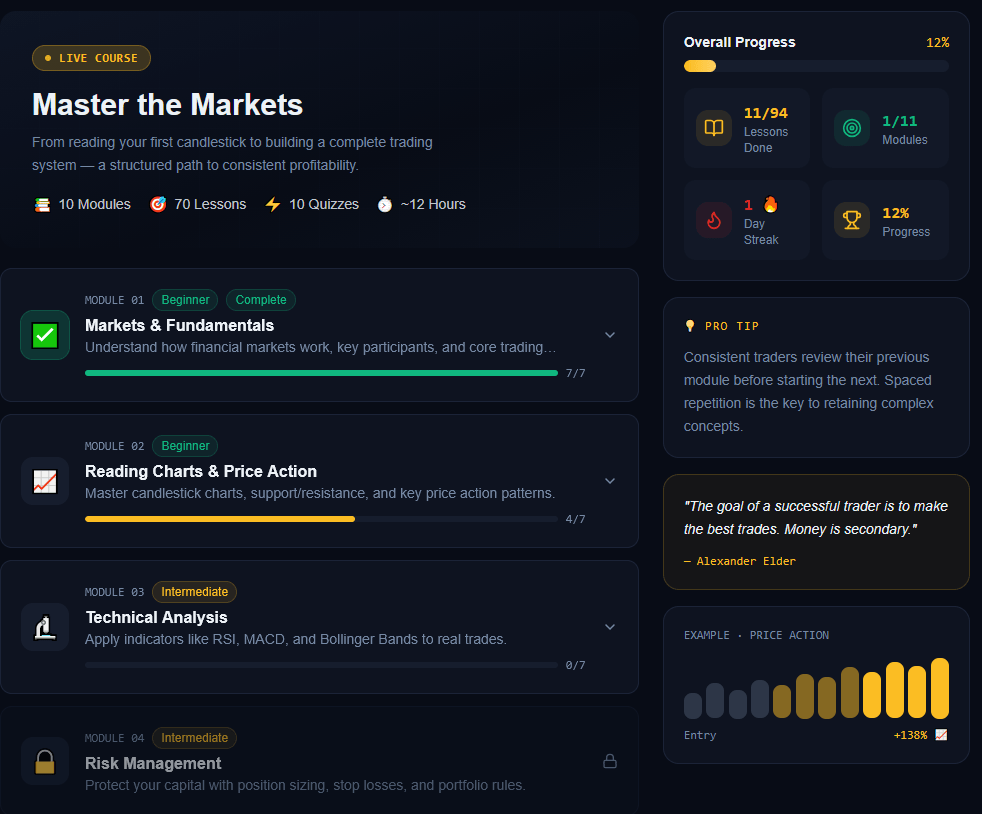
Task: Click the padlock icon for Risk Management
Action: point(45,762)
